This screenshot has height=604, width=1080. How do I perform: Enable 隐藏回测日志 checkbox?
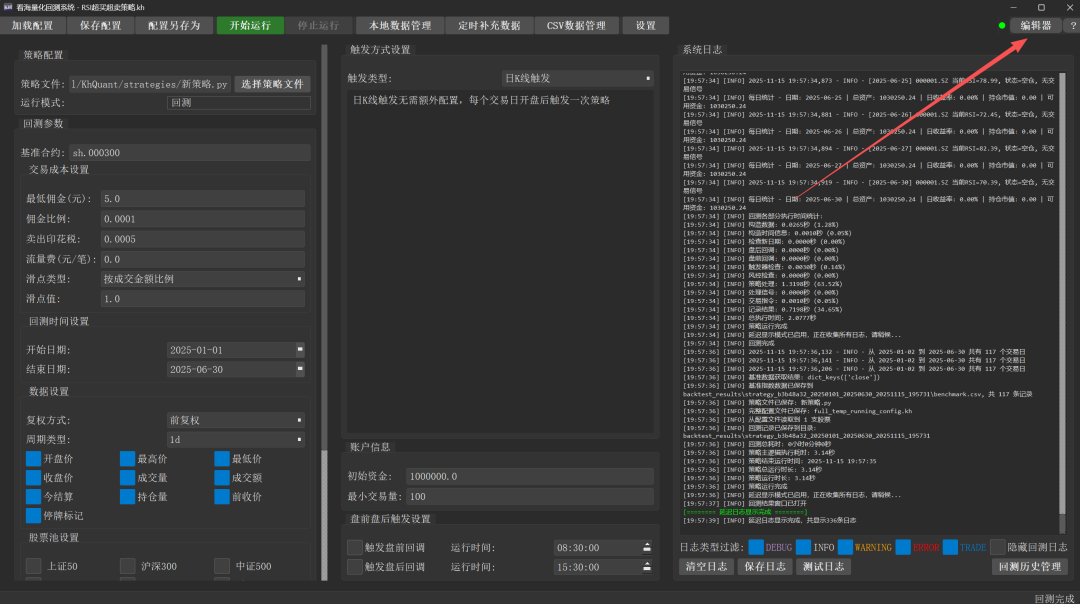point(997,547)
